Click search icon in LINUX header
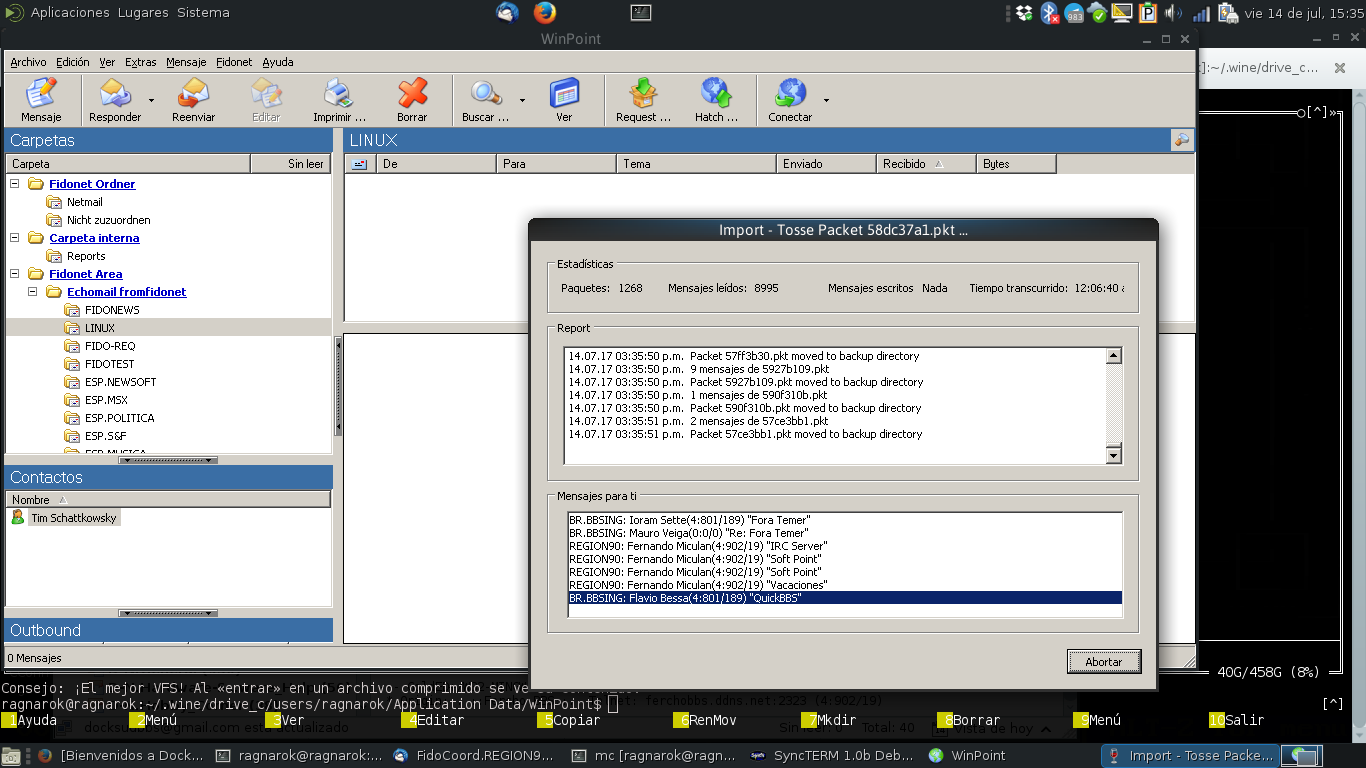The width and height of the screenshot is (1366, 768). point(1182,141)
